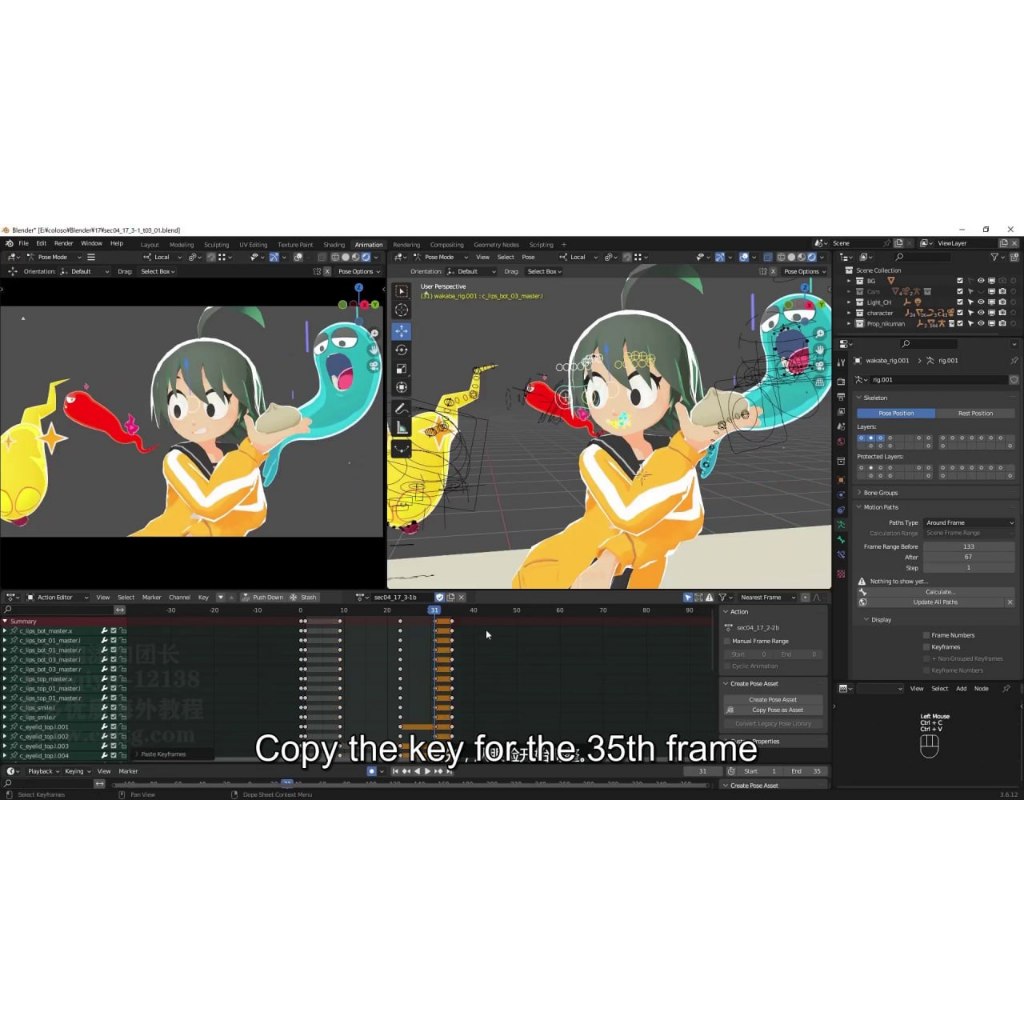Click the Blender logo icon in menu bar

9,244
